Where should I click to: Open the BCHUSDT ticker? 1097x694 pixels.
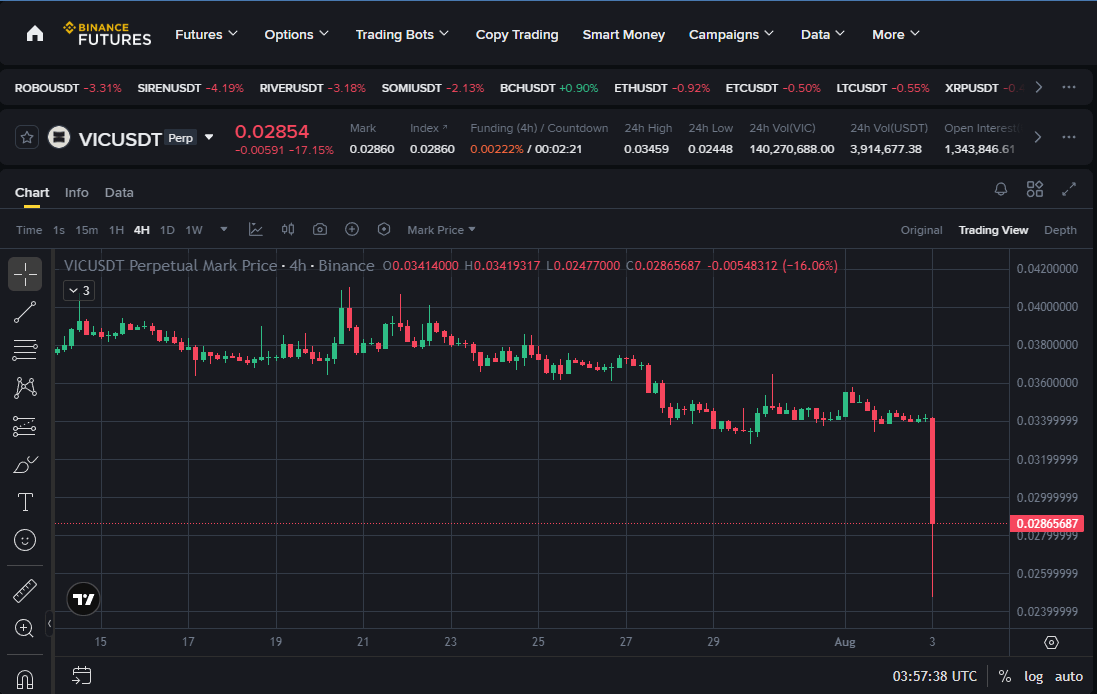coord(549,87)
